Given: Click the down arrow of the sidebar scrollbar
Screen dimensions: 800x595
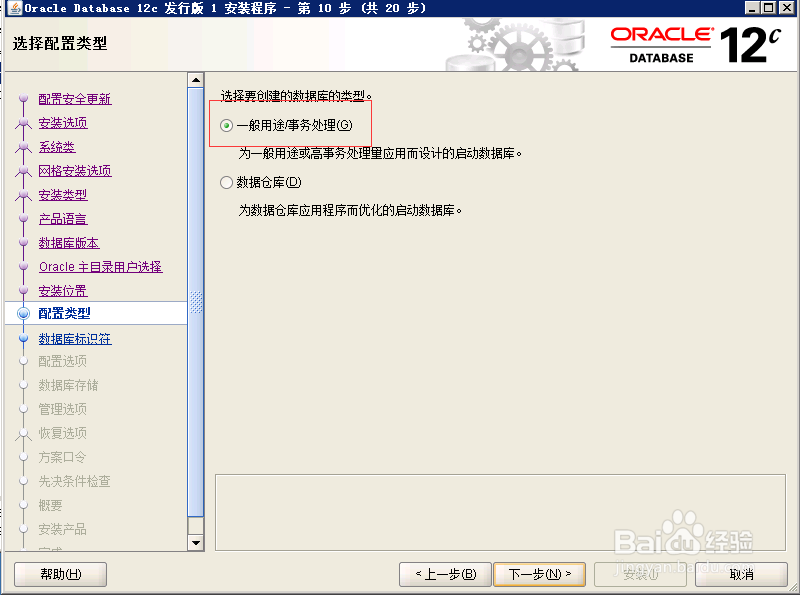Looking at the screenshot, I should [x=197, y=543].
